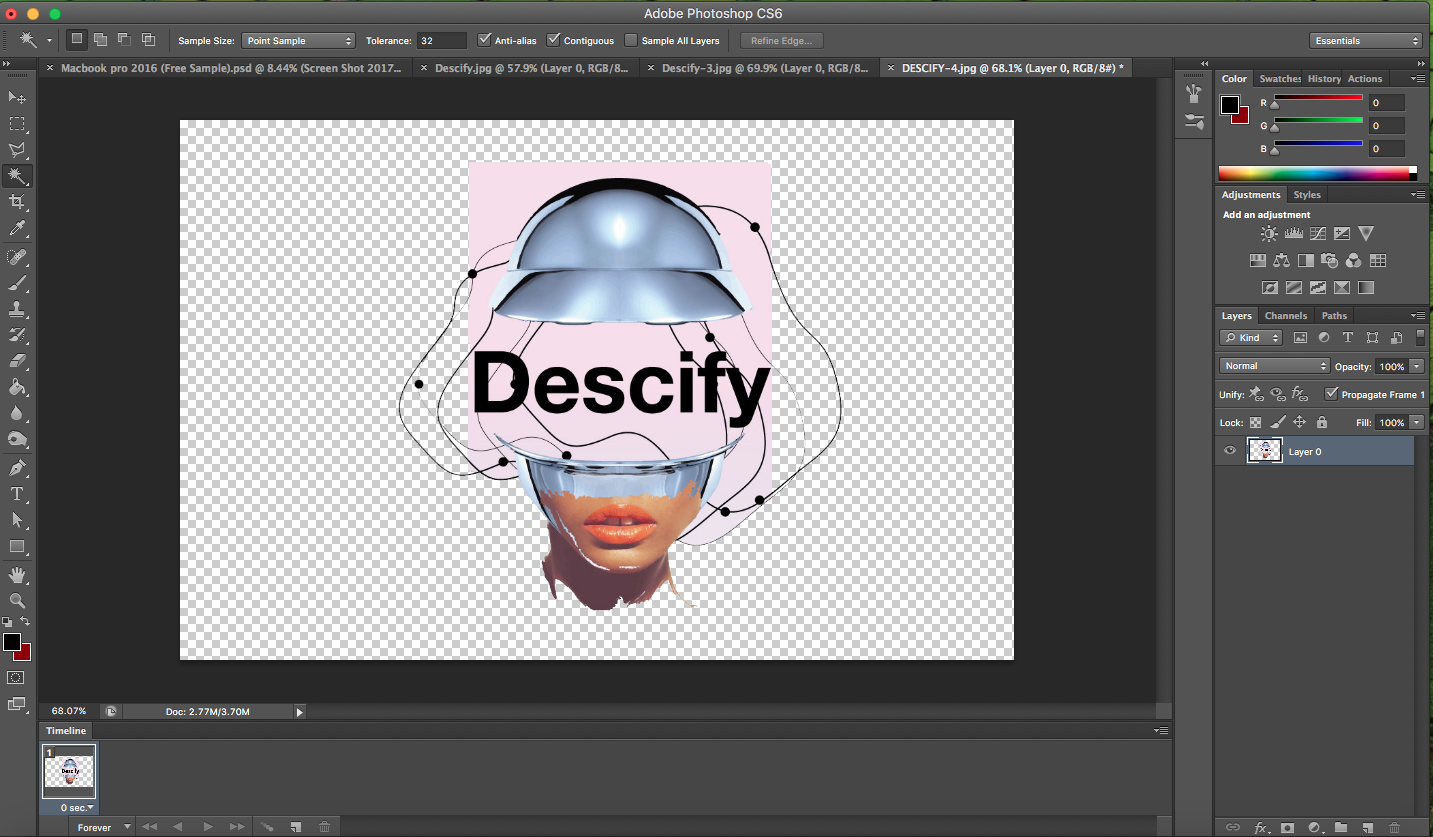
Task: Select the Hand tool
Action: 17,574
